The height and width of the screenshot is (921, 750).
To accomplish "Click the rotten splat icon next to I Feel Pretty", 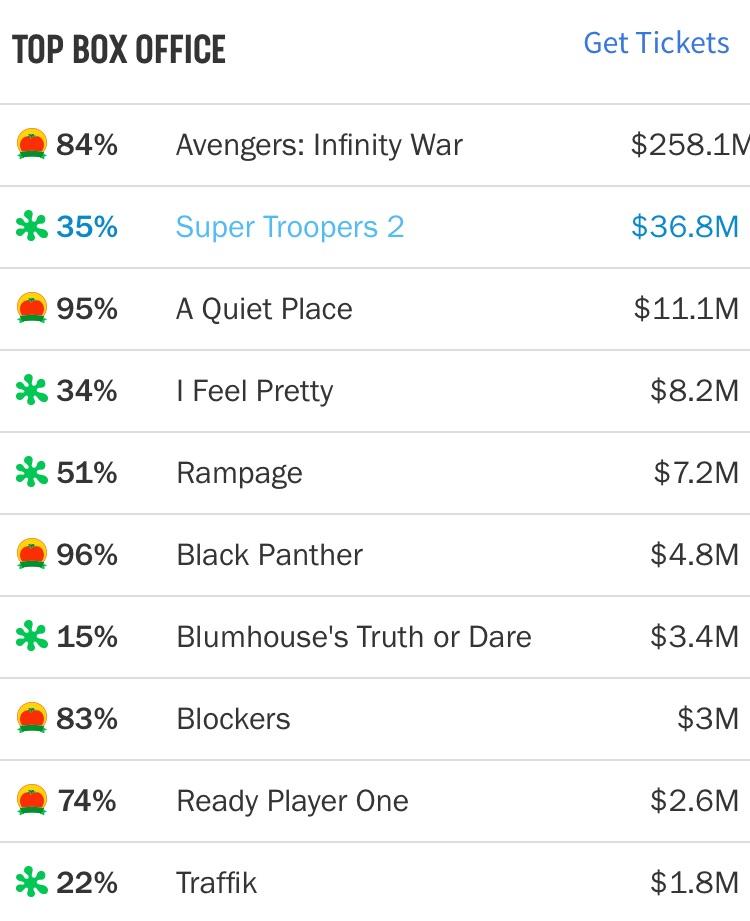I will (32, 391).
